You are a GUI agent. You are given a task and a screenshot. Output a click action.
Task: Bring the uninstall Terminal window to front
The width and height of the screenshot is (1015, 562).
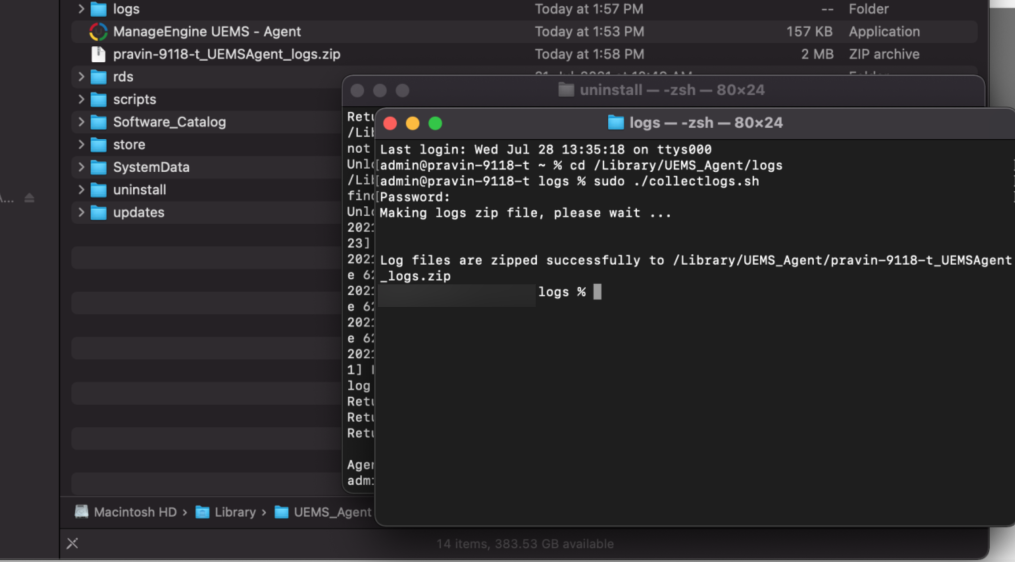pyautogui.click(x=660, y=90)
